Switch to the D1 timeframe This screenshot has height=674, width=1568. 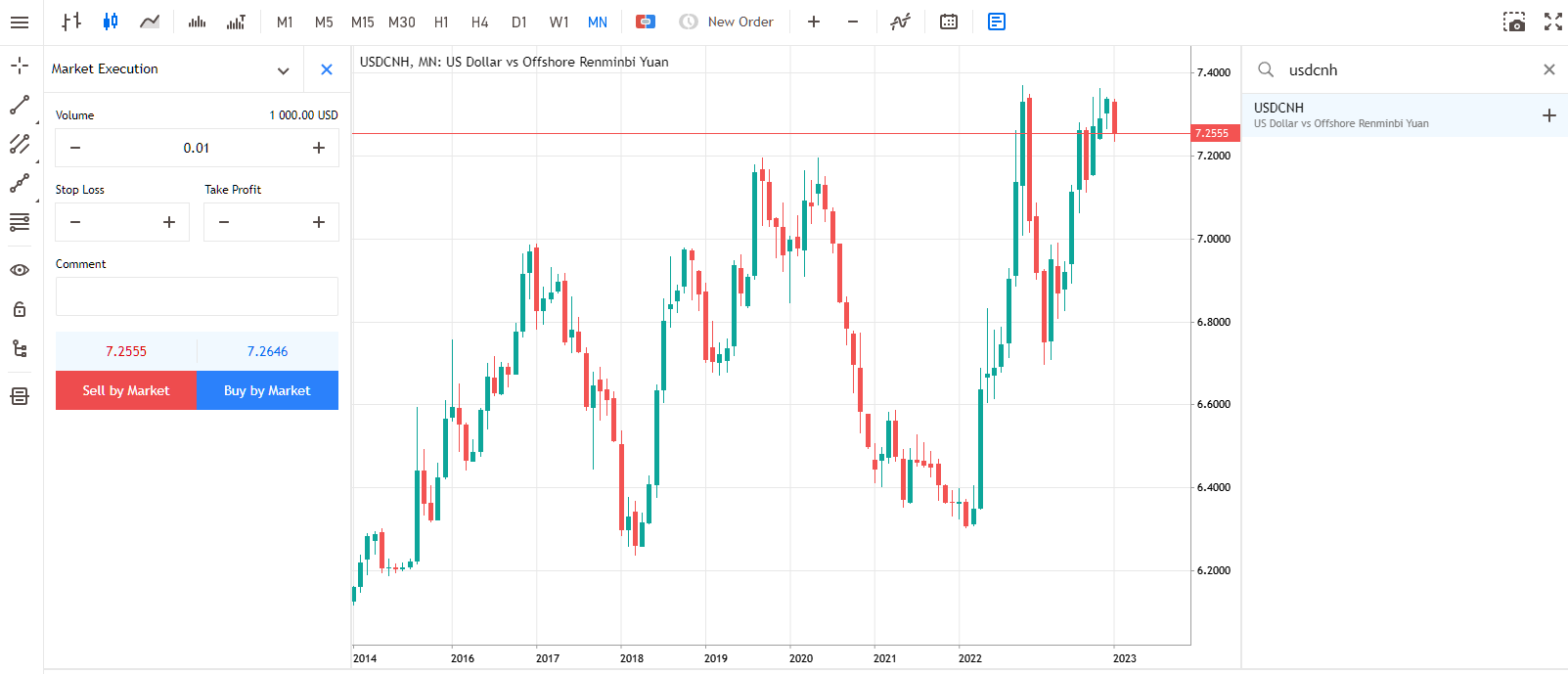519,22
